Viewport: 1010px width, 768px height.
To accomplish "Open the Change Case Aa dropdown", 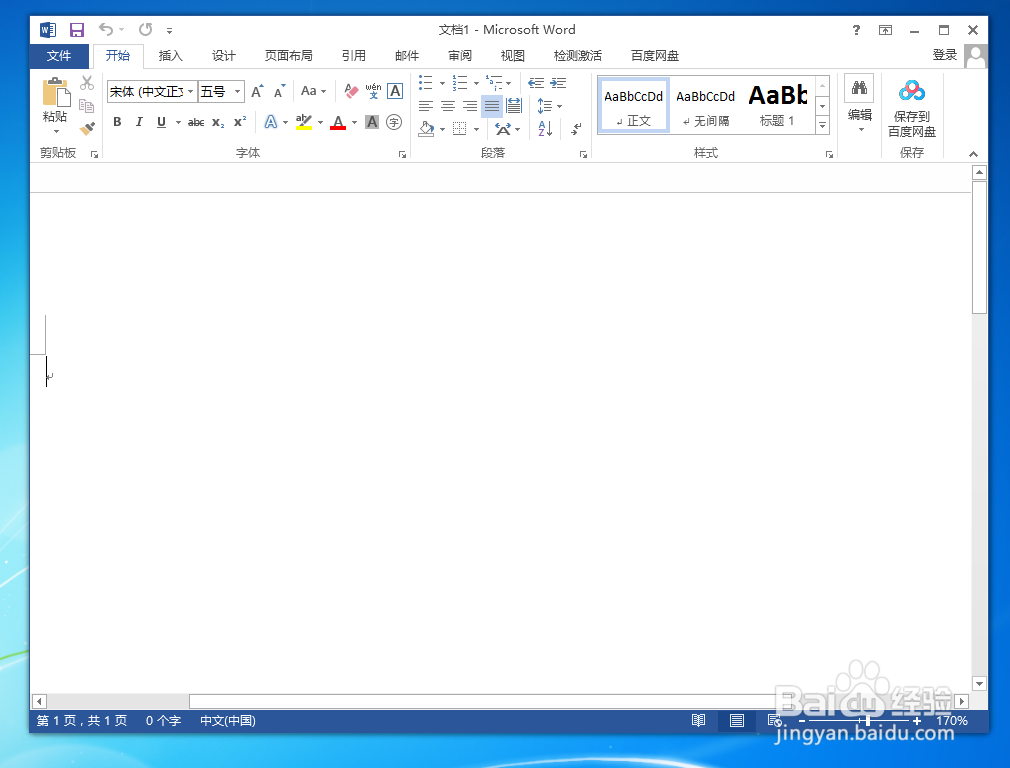I will (x=314, y=91).
